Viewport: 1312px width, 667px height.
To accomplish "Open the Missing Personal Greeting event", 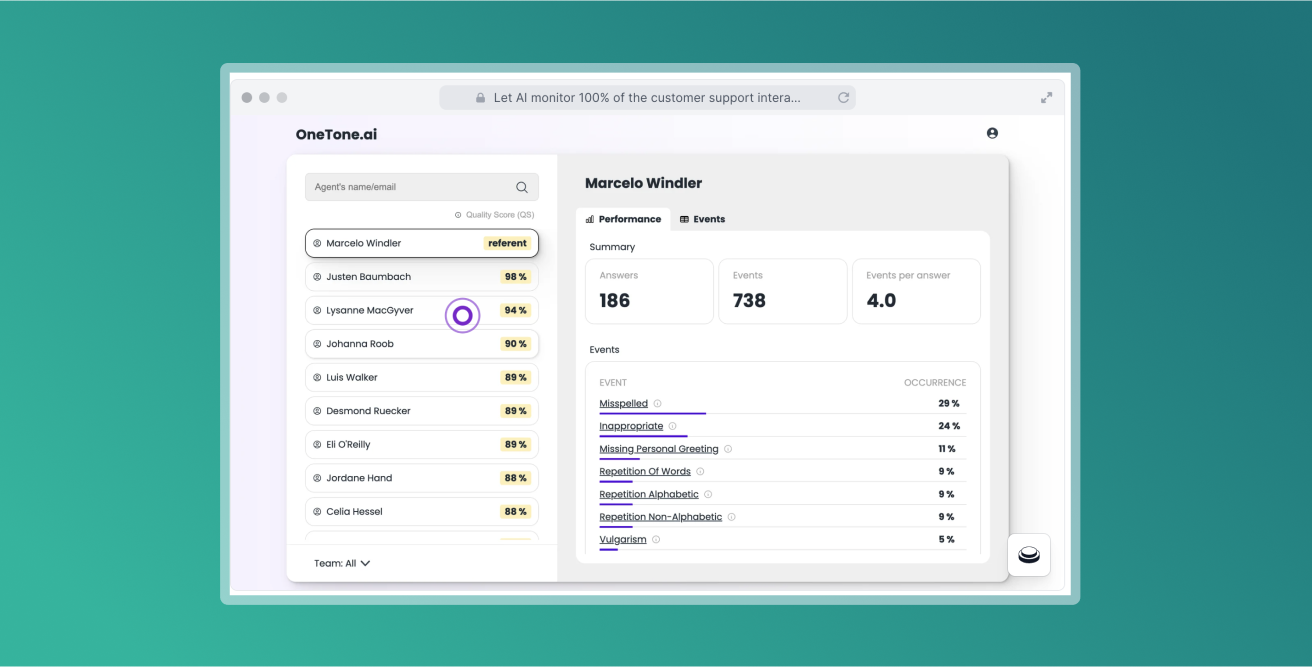I will 657,448.
